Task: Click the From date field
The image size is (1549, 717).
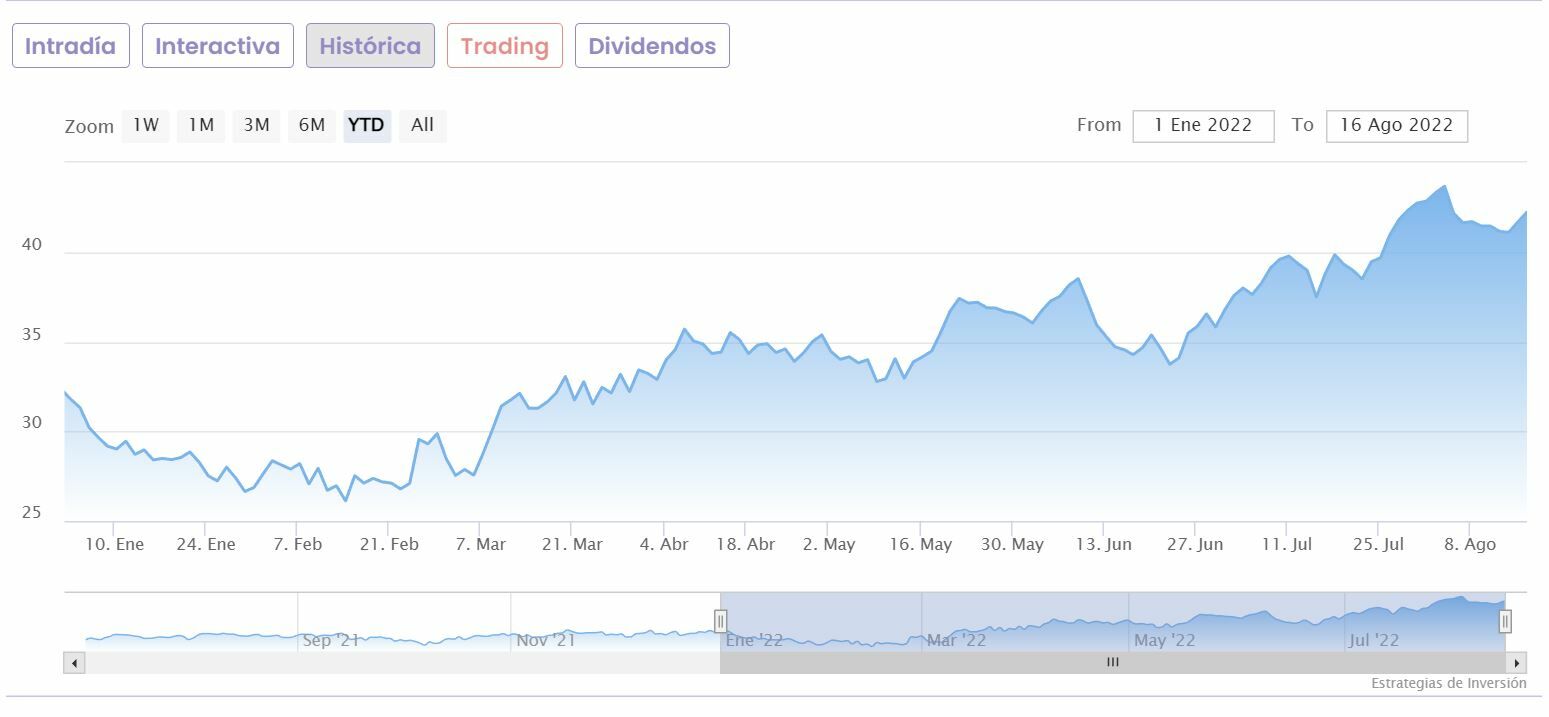Action: [1202, 126]
